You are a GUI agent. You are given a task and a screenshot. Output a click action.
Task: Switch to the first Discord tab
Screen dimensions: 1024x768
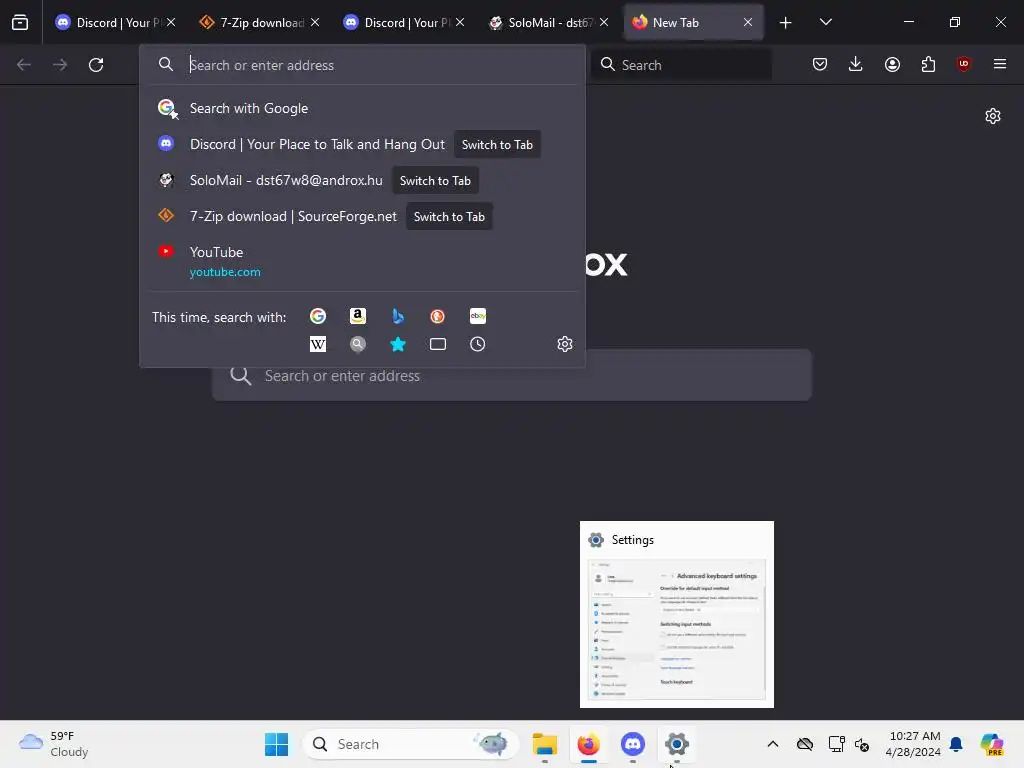[108, 23]
